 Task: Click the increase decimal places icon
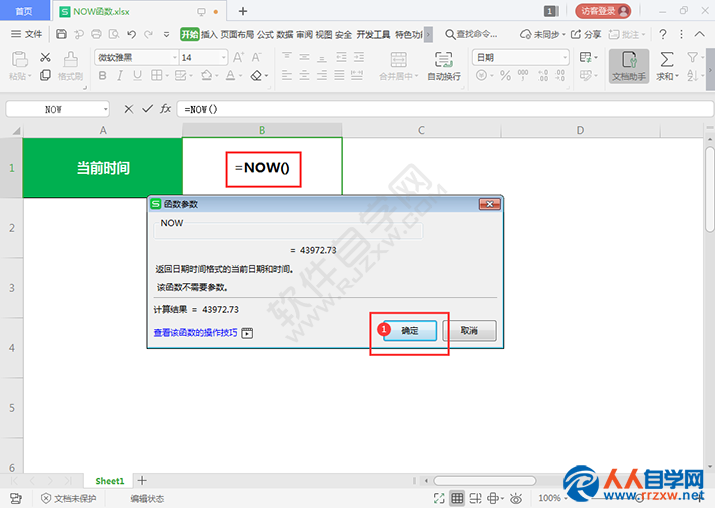coord(543,75)
